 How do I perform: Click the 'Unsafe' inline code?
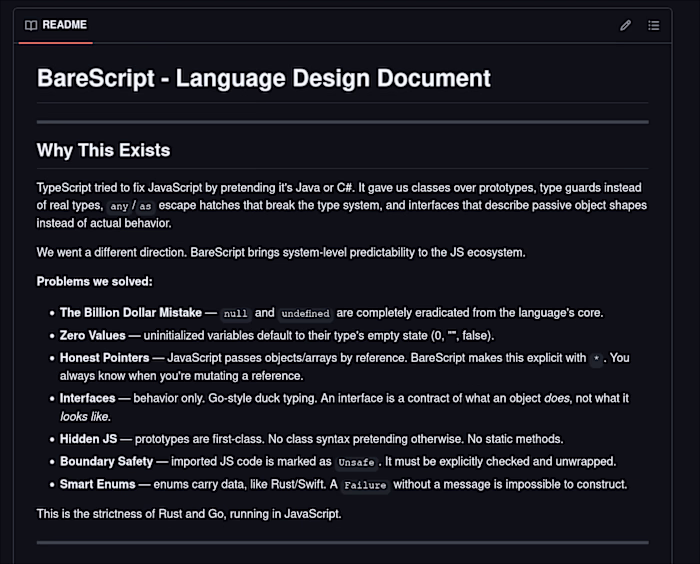pos(356,462)
